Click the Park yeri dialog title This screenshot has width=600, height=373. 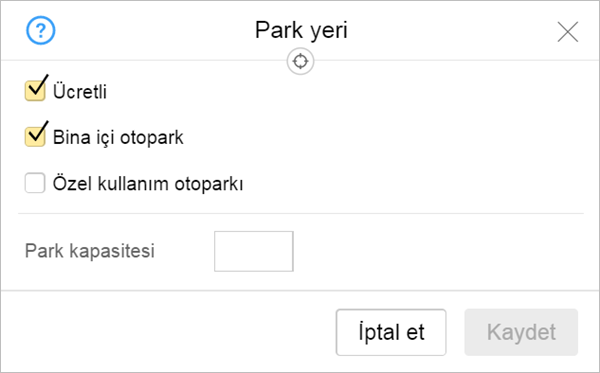click(x=301, y=30)
